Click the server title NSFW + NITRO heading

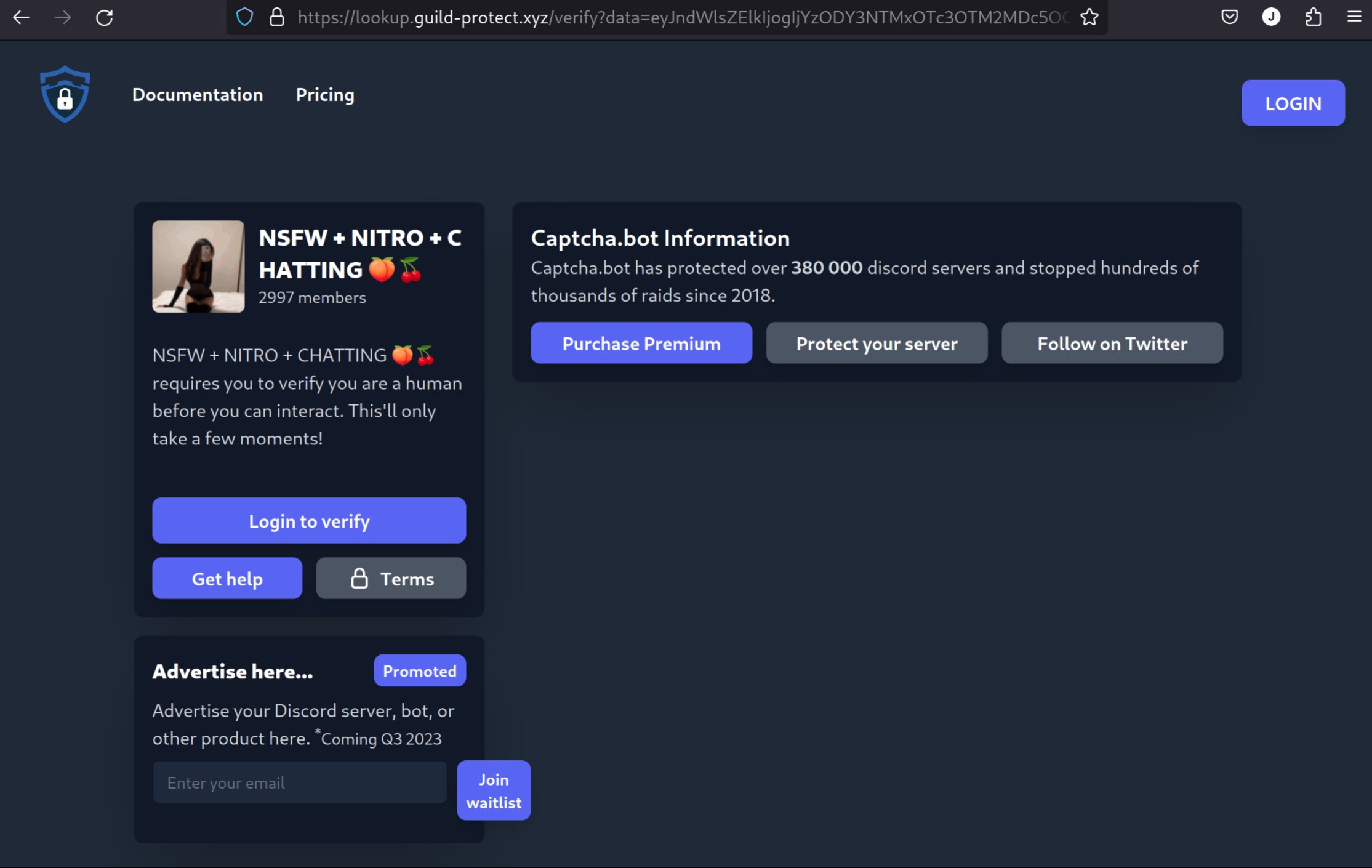click(360, 254)
